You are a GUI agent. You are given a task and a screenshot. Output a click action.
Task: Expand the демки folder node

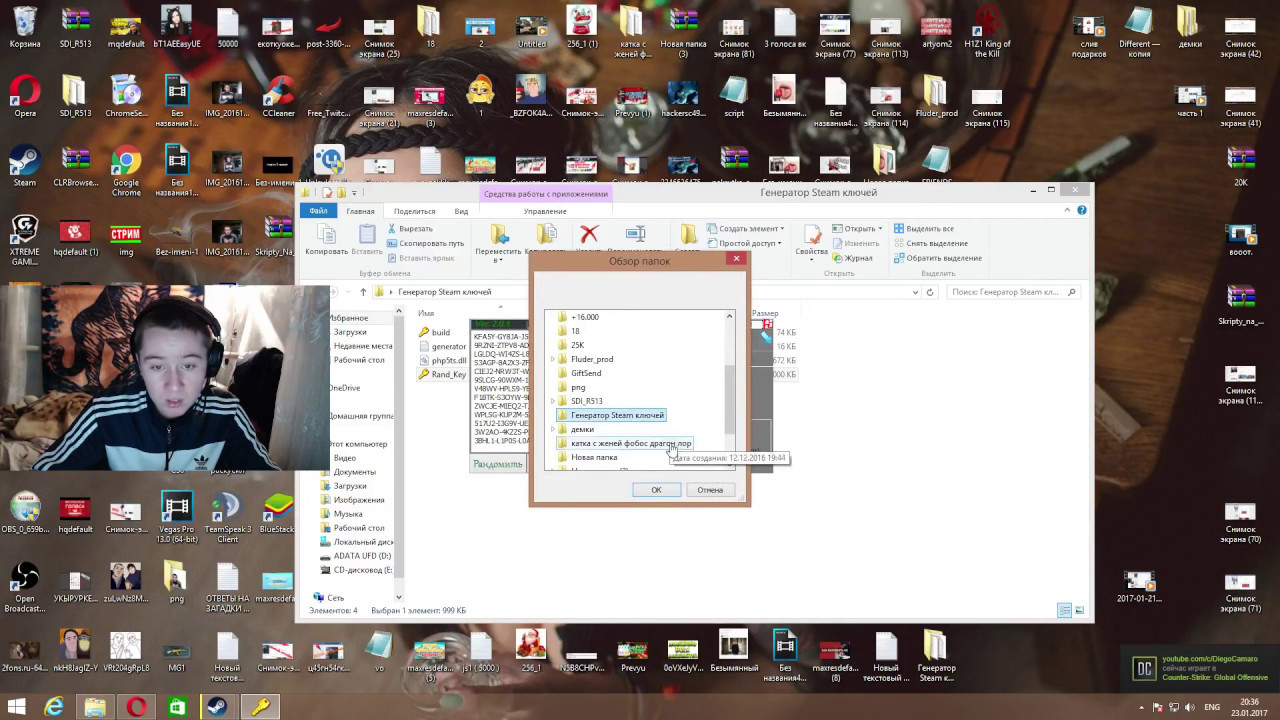(553, 429)
